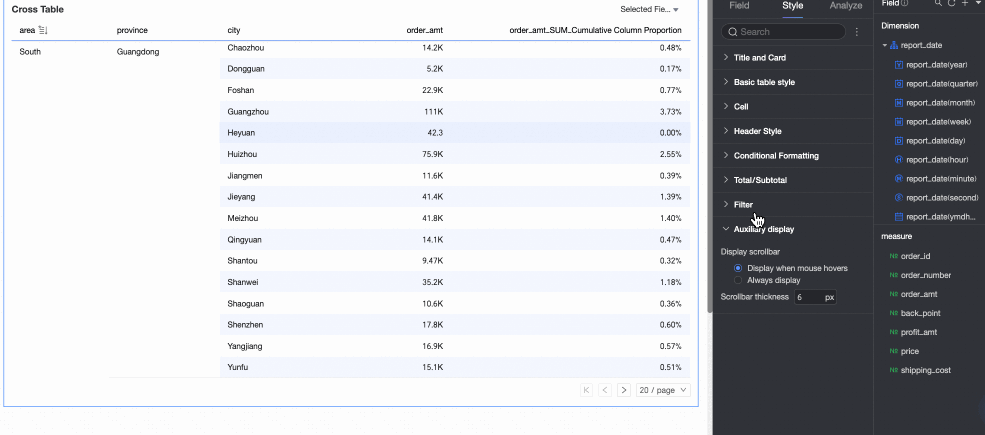Click the info icon beside the Field title
The height and width of the screenshot is (435, 985).
[x=905, y=3]
